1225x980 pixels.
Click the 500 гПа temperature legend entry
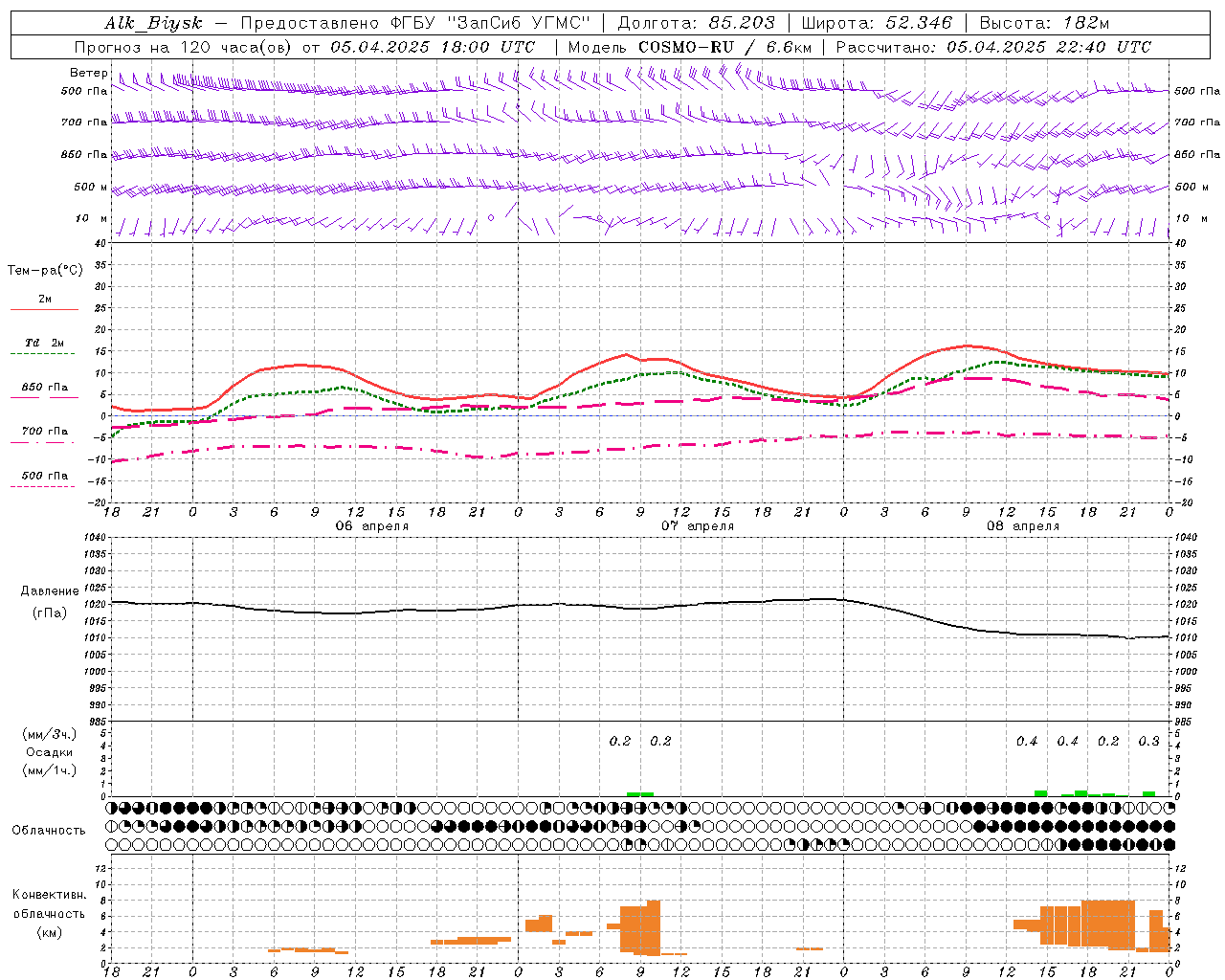pyautogui.click(x=45, y=475)
